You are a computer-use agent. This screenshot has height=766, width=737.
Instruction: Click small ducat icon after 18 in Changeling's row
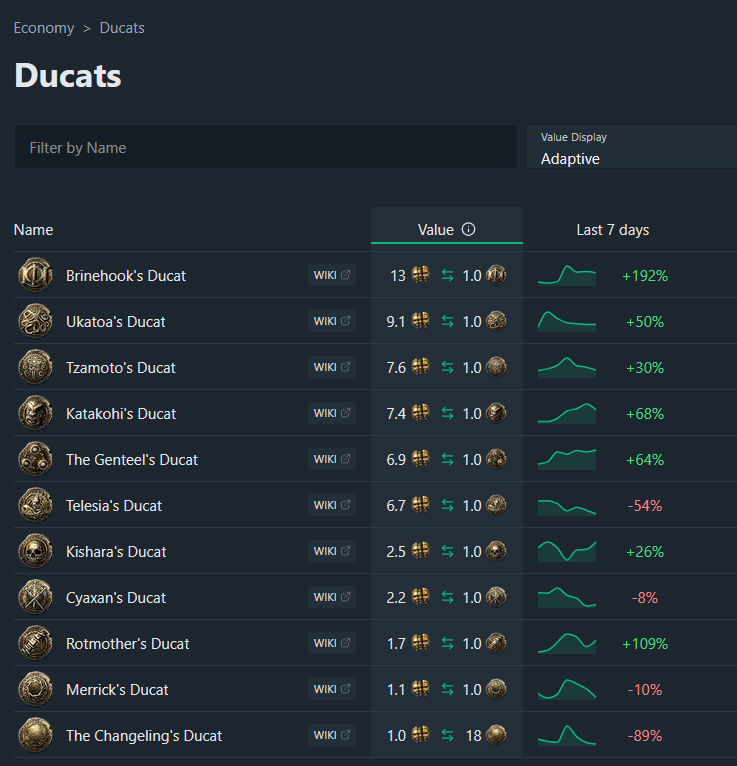click(496, 735)
